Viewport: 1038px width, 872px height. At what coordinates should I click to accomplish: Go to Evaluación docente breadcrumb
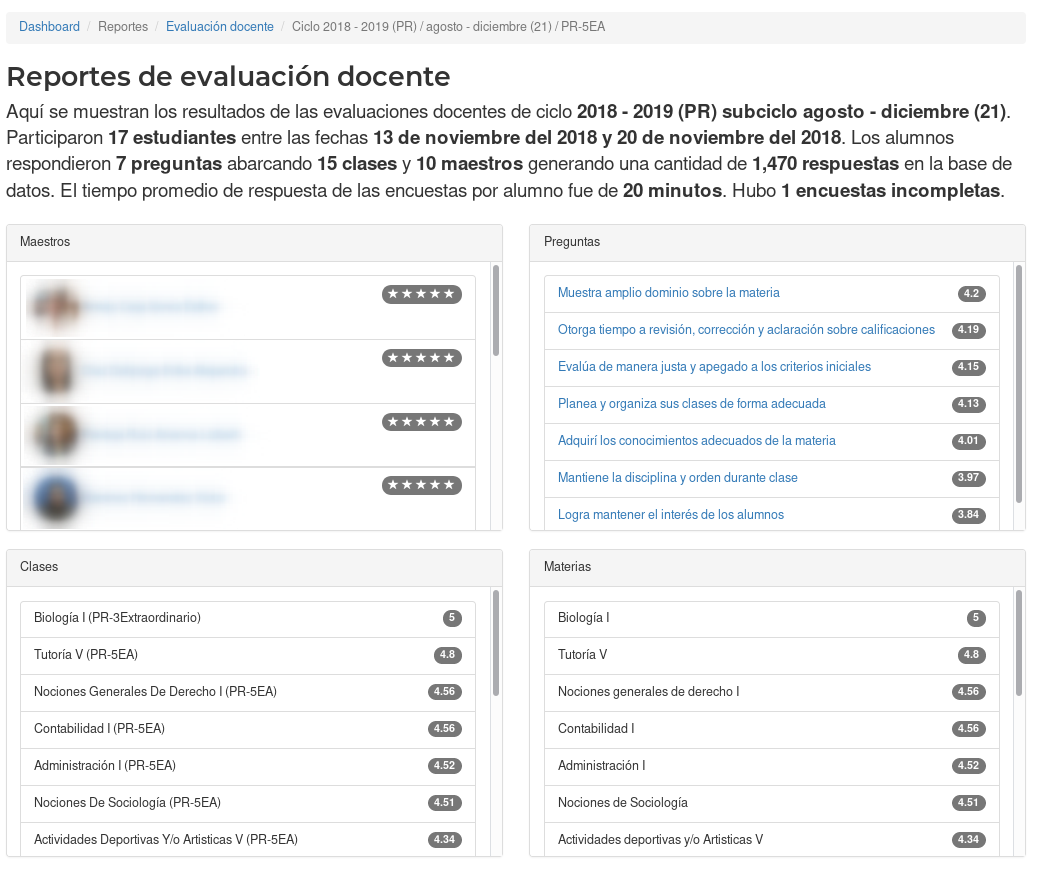tap(219, 27)
